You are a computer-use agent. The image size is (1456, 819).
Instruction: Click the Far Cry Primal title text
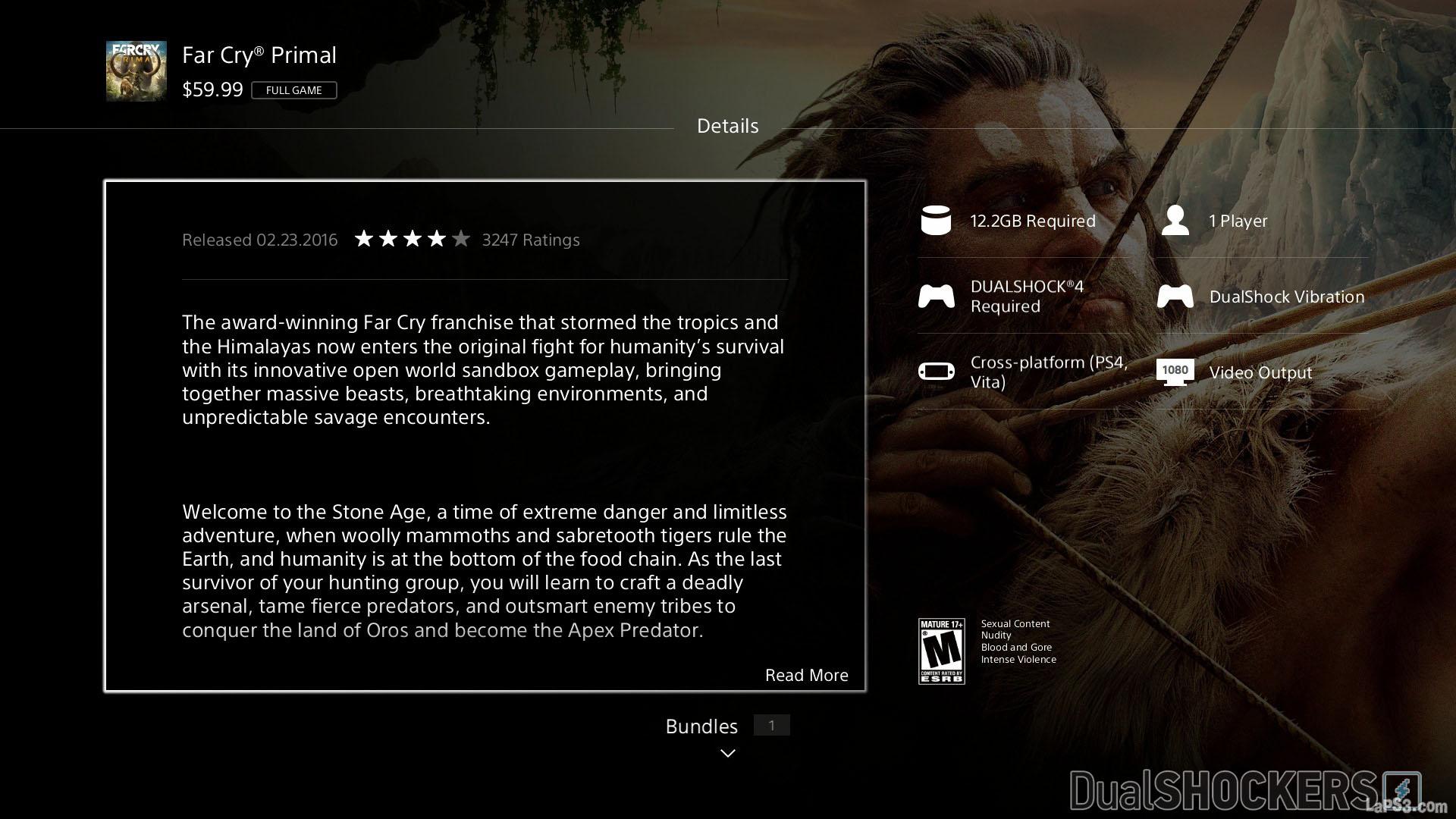(259, 55)
